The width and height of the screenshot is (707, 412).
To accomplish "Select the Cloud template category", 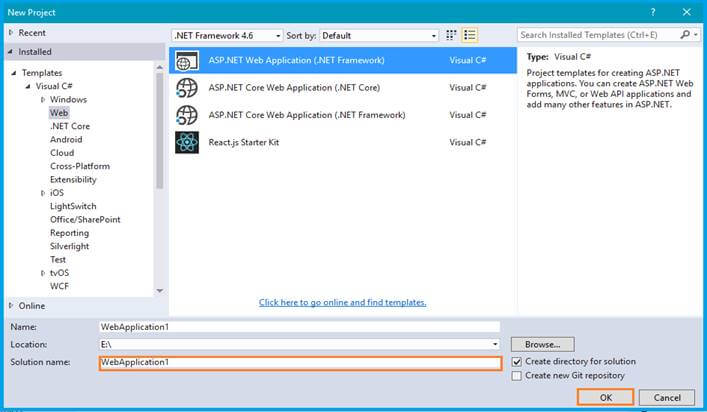I will (x=62, y=153).
